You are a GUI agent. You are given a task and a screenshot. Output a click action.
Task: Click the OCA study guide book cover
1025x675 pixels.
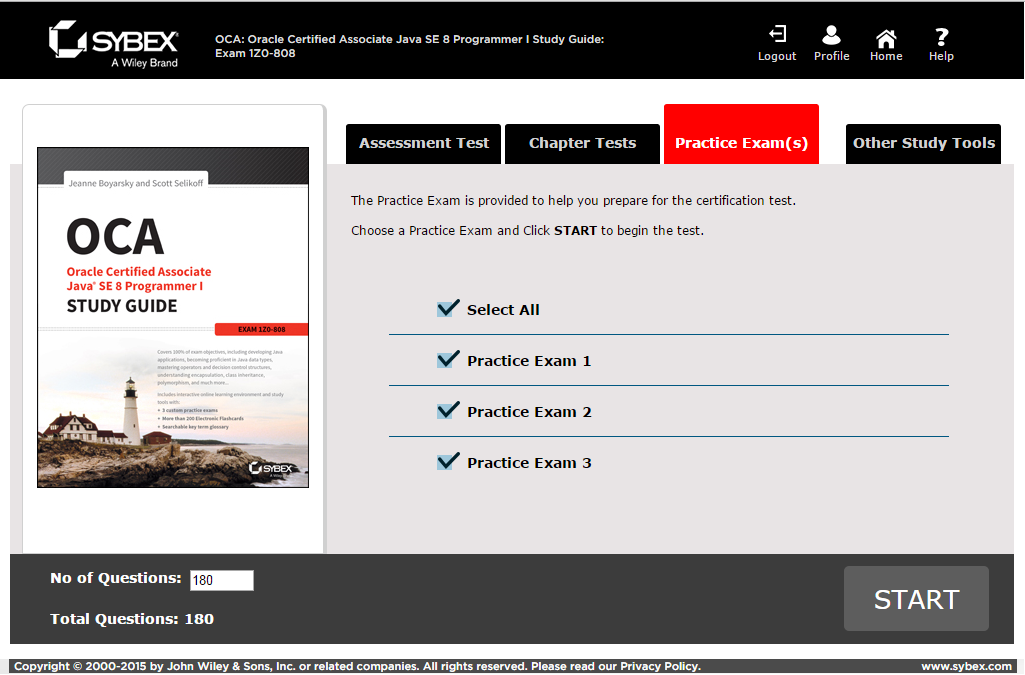(173, 318)
